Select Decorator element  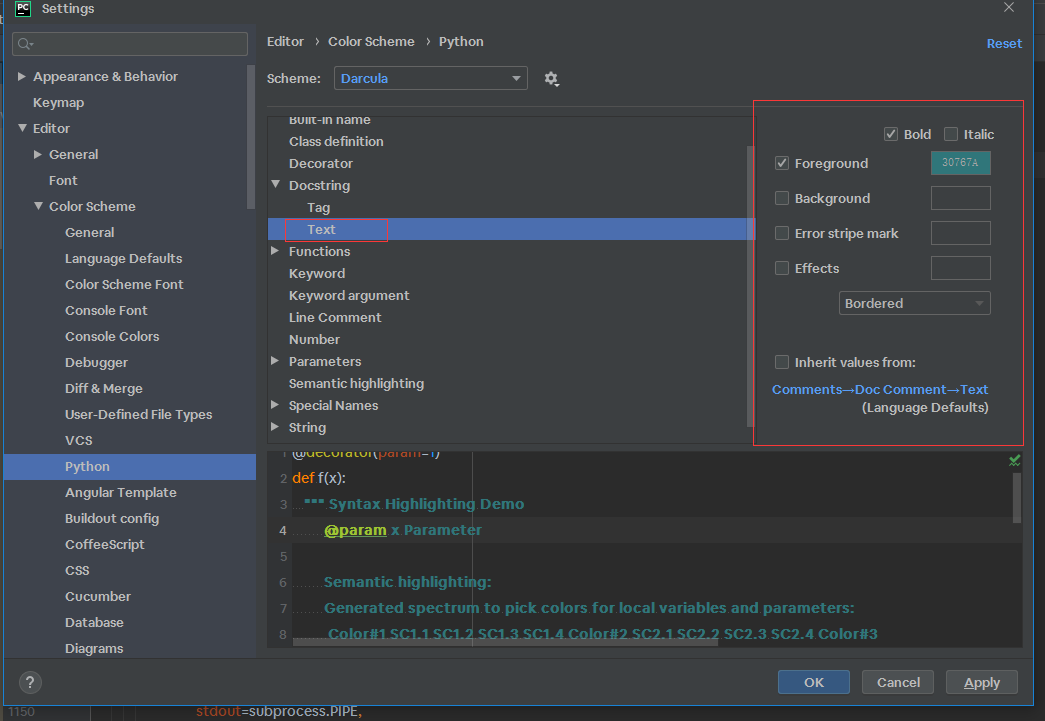pyautogui.click(x=321, y=163)
